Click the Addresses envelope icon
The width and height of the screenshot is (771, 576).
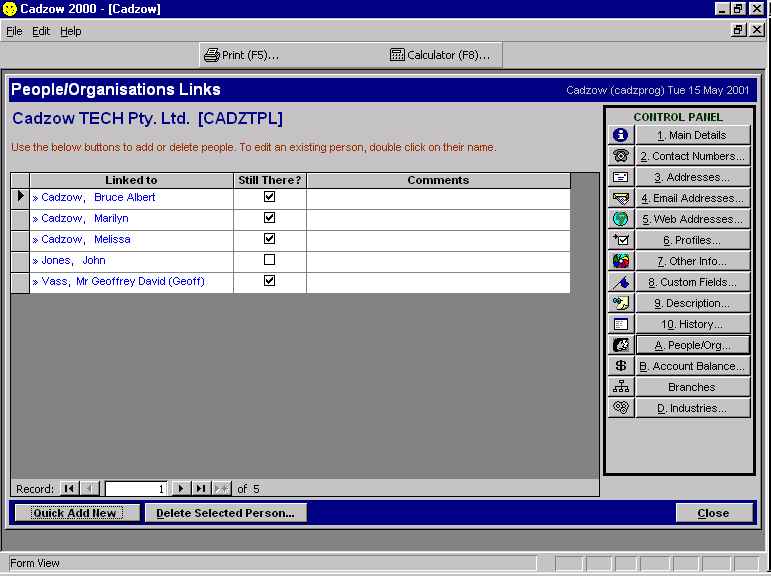tap(621, 177)
